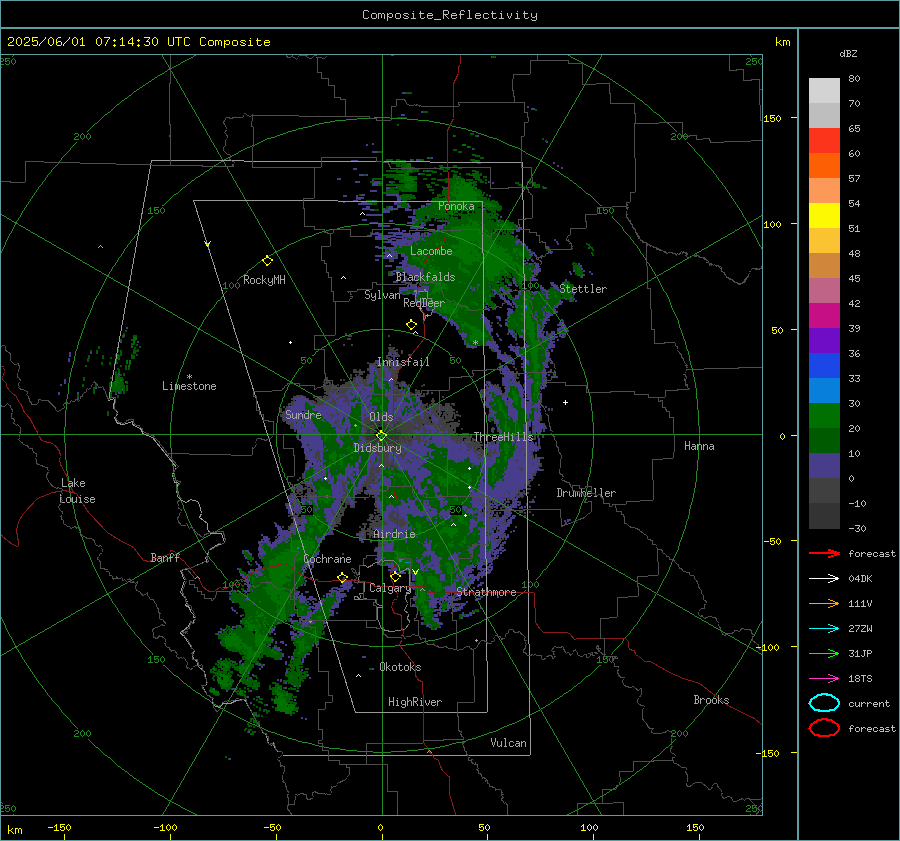Image resolution: width=900 pixels, height=841 pixels.
Task: Select the 65 dBZ red color swatch
Action: 824,140
